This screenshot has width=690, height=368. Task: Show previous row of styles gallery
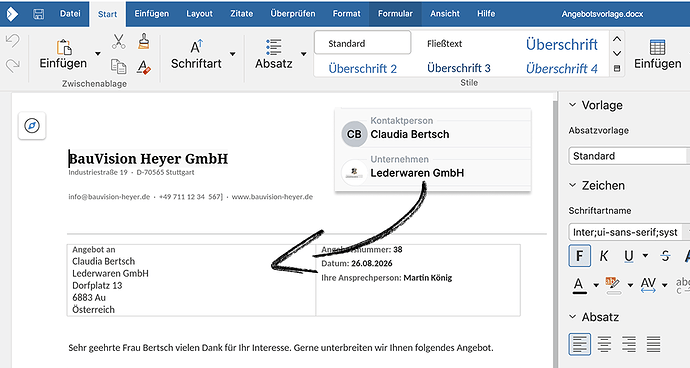[x=617, y=39]
